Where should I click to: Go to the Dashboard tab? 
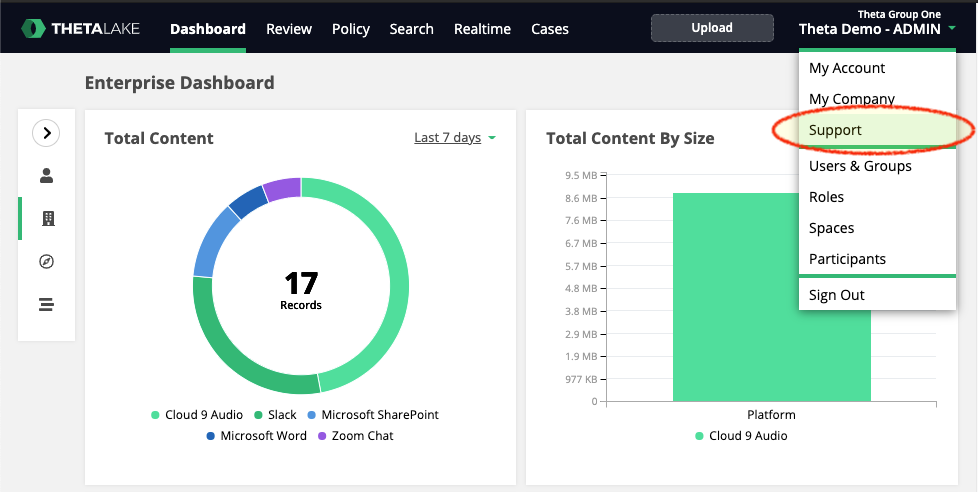pos(208,29)
